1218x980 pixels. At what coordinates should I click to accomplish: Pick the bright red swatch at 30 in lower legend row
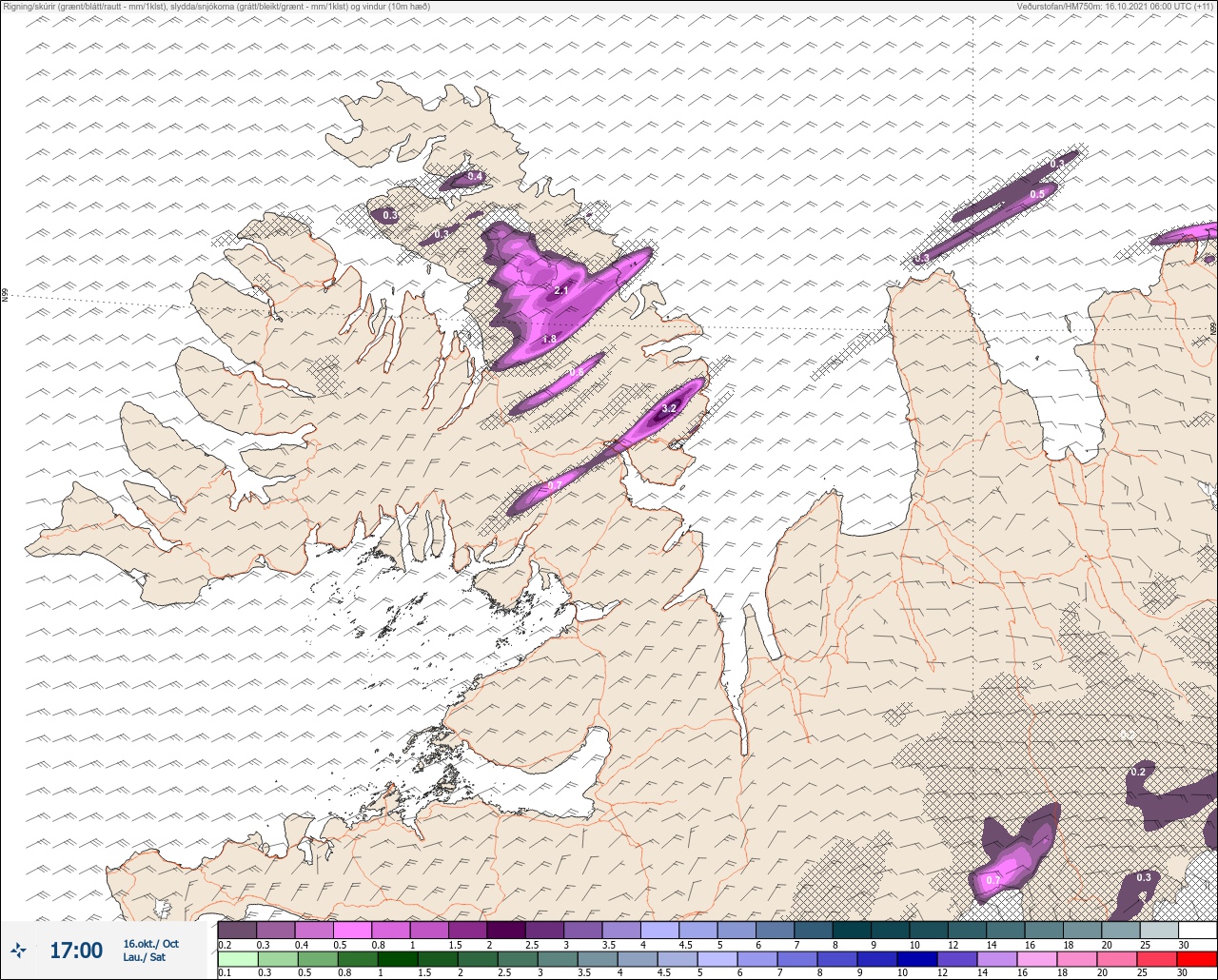pyautogui.click(x=1197, y=958)
